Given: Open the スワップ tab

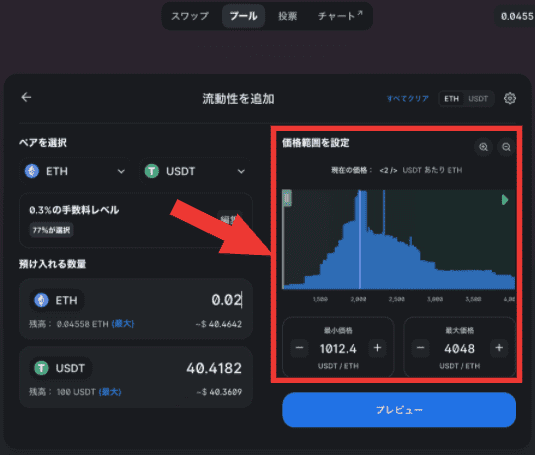Looking at the screenshot, I should click(x=190, y=16).
